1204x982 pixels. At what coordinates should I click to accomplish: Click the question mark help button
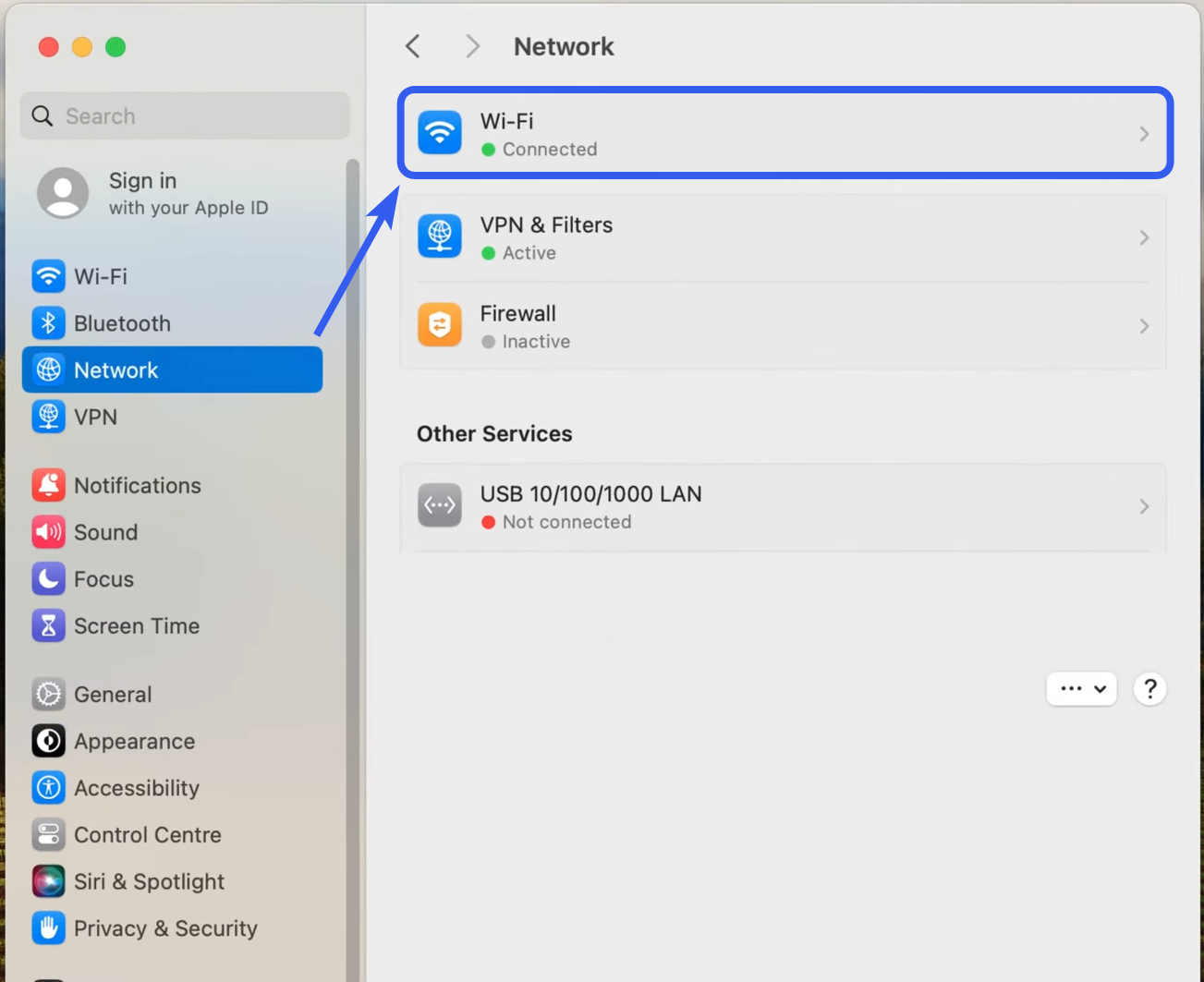click(x=1149, y=688)
